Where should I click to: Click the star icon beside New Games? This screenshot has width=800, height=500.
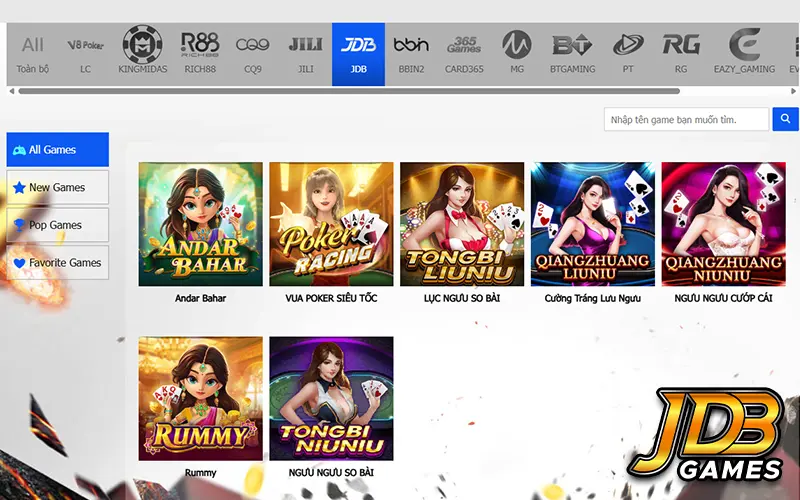pos(19,188)
